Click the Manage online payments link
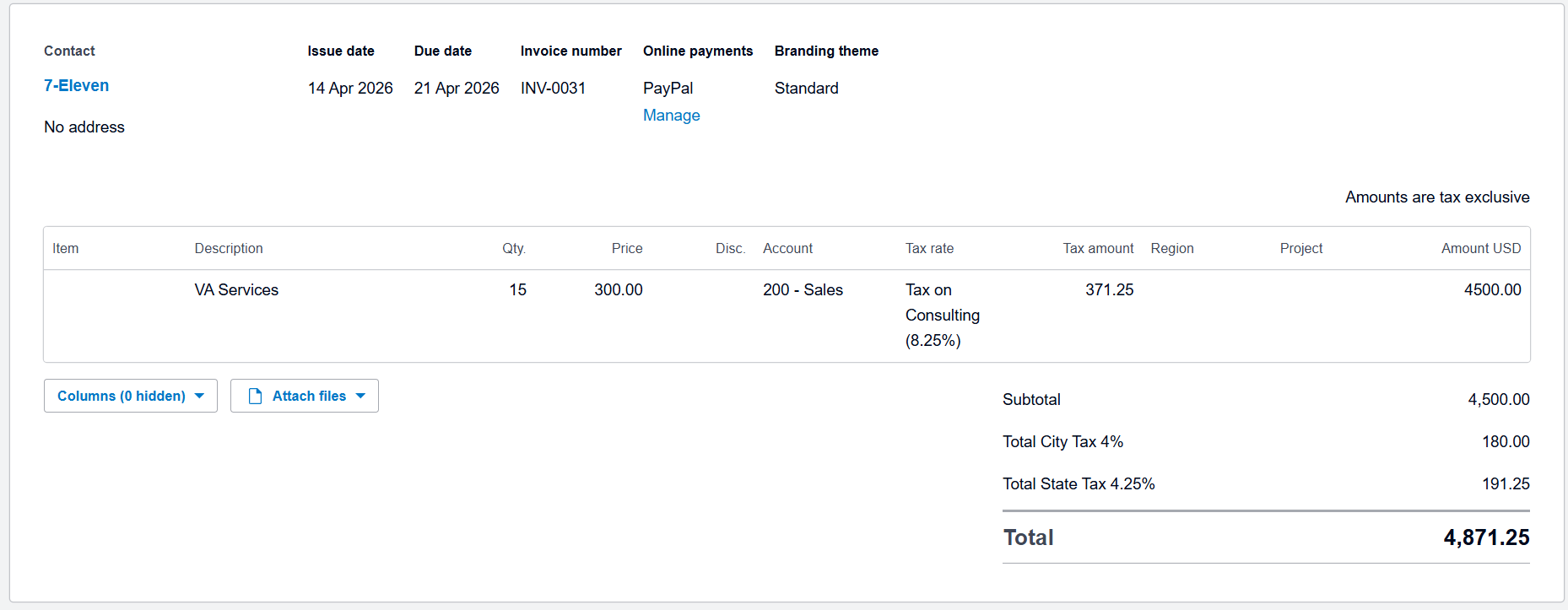Image resolution: width=1568 pixels, height=610 pixels. pos(671,115)
